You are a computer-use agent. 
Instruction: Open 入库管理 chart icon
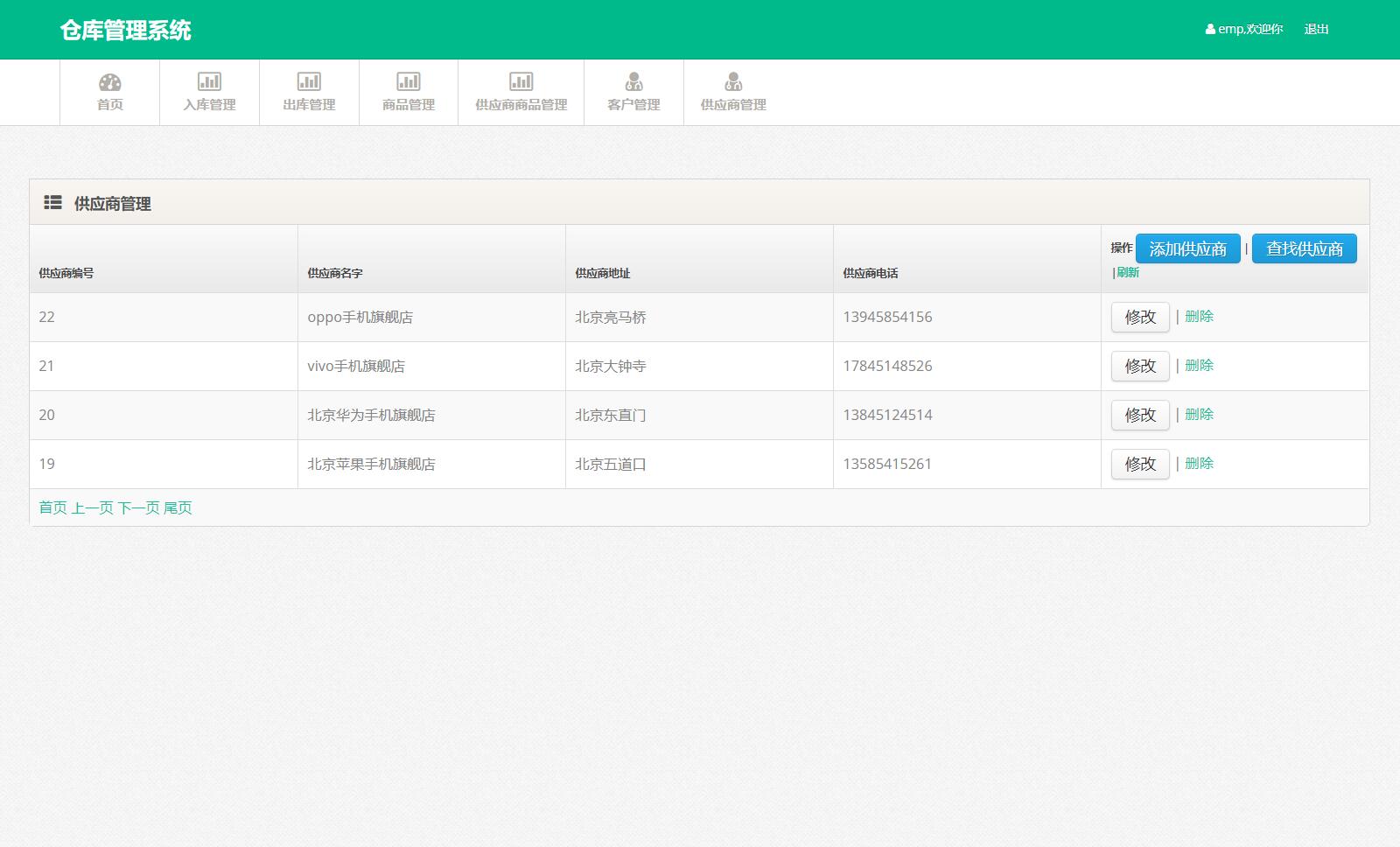pos(209,82)
